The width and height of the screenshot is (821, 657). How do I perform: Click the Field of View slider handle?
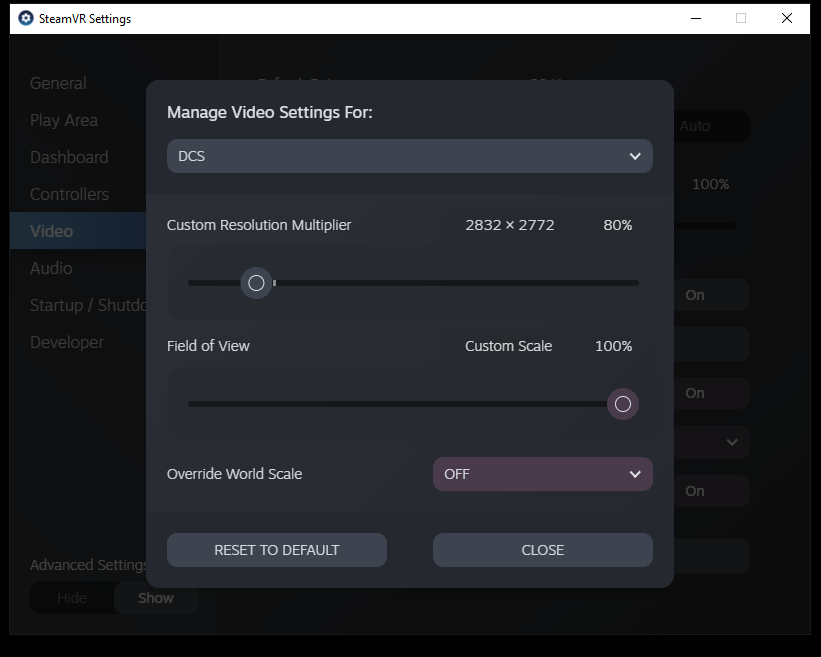click(x=623, y=404)
